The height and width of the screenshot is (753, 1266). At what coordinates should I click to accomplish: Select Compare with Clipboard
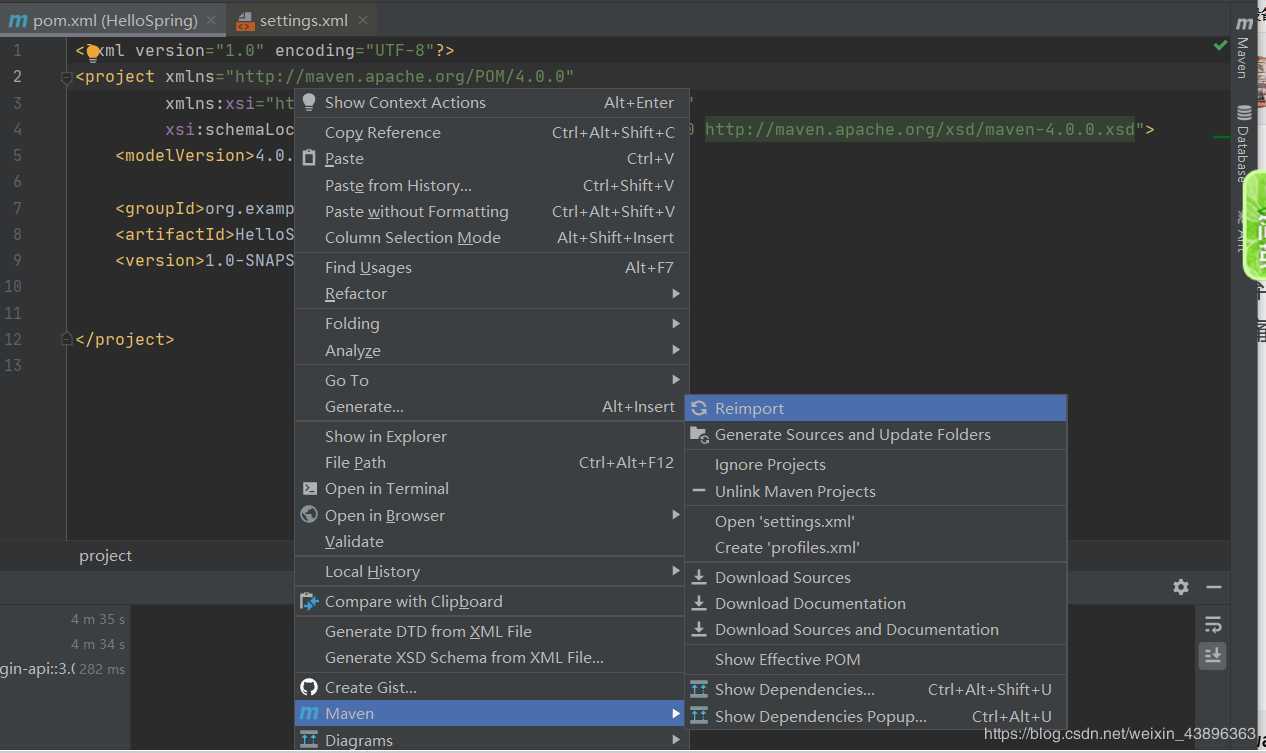pyautogui.click(x=489, y=601)
